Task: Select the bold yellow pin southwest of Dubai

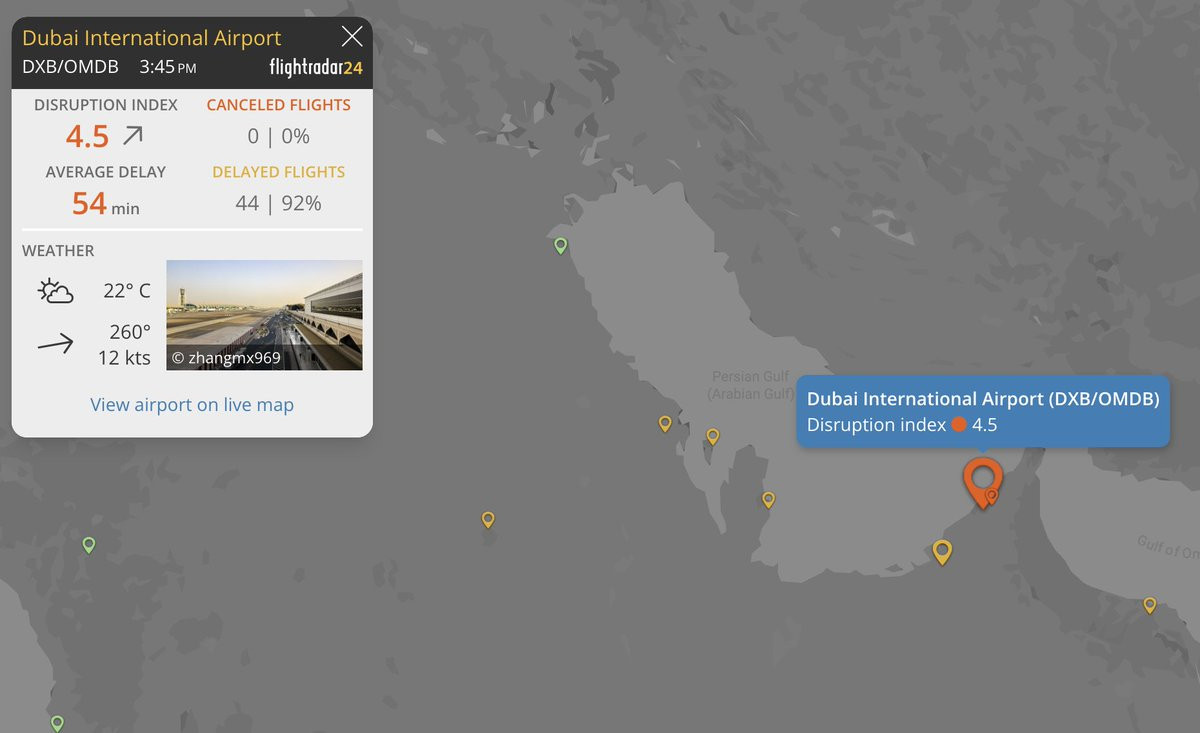Action: (x=942, y=551)
